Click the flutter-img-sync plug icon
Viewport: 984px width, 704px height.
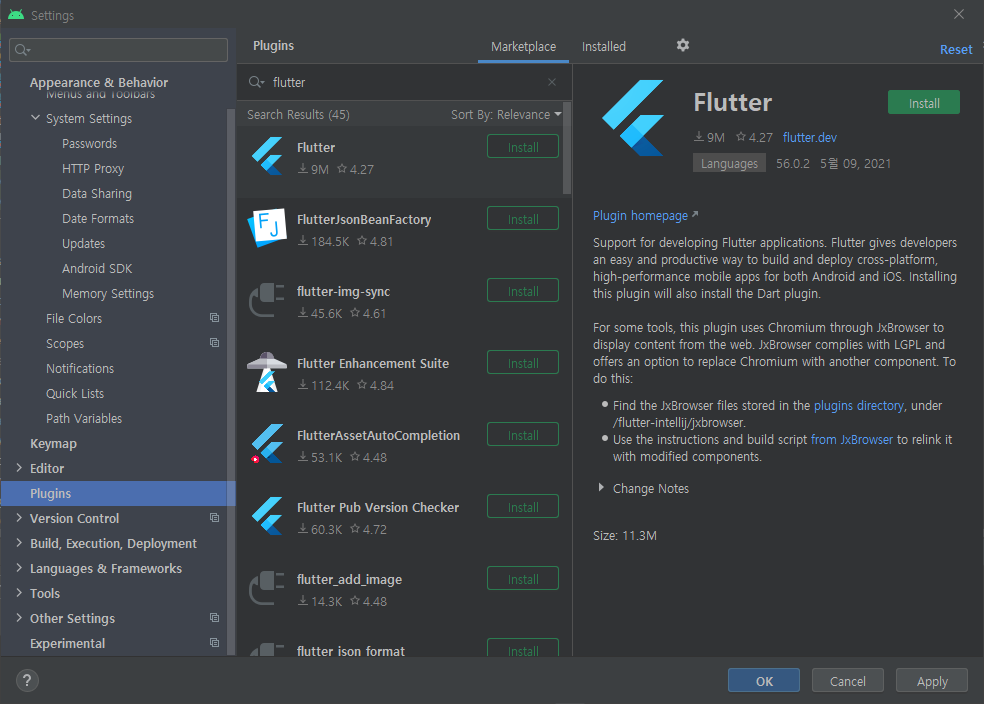[267, 301]
